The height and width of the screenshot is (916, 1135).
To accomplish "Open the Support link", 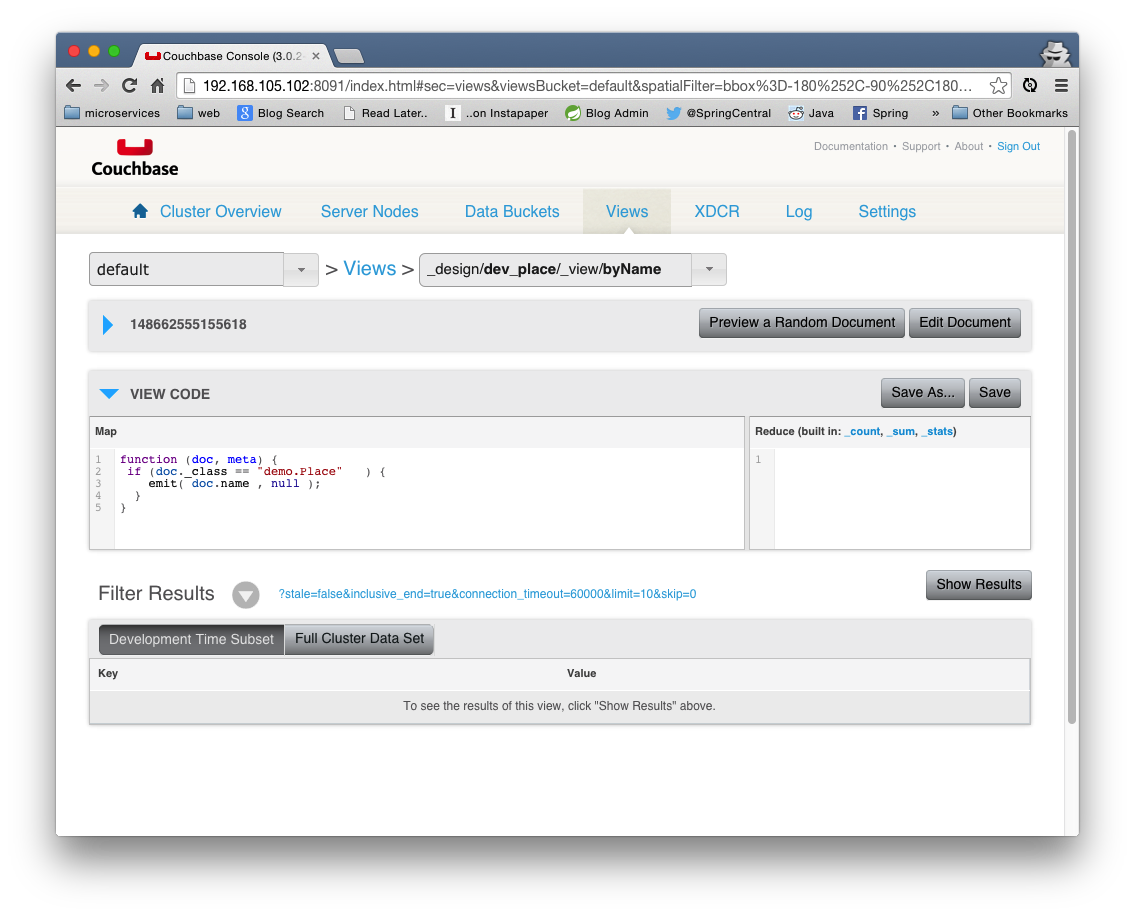I will pos(921,146).
